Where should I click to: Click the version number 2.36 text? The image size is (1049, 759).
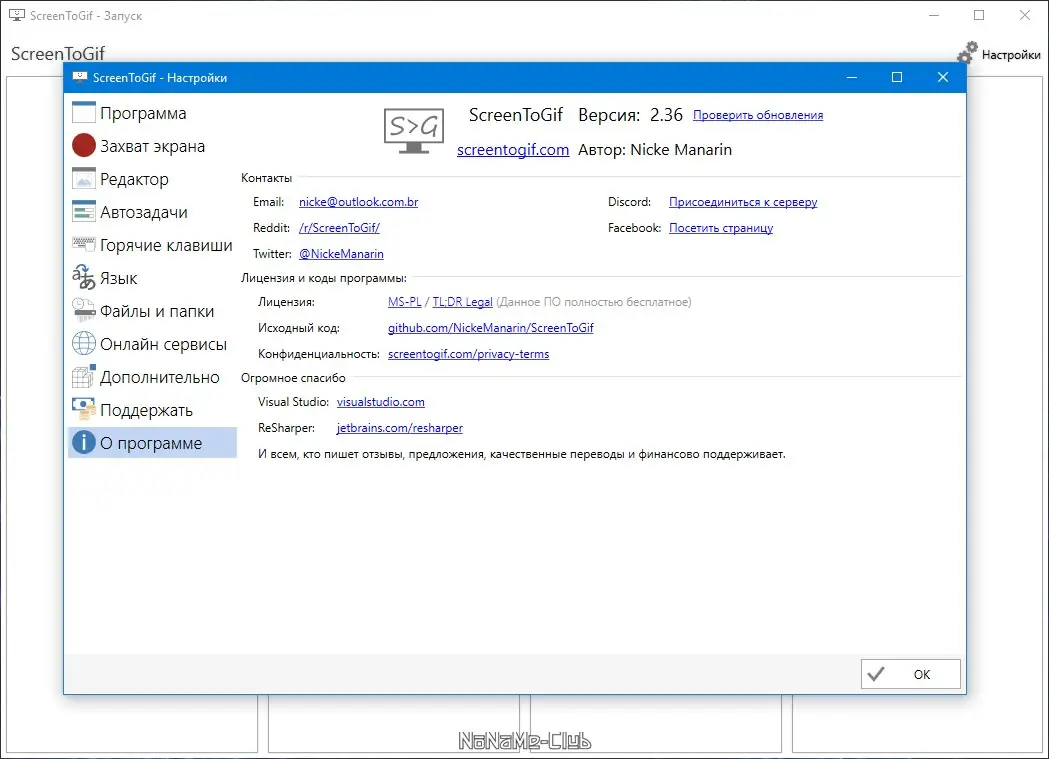[x=666, y=115]
